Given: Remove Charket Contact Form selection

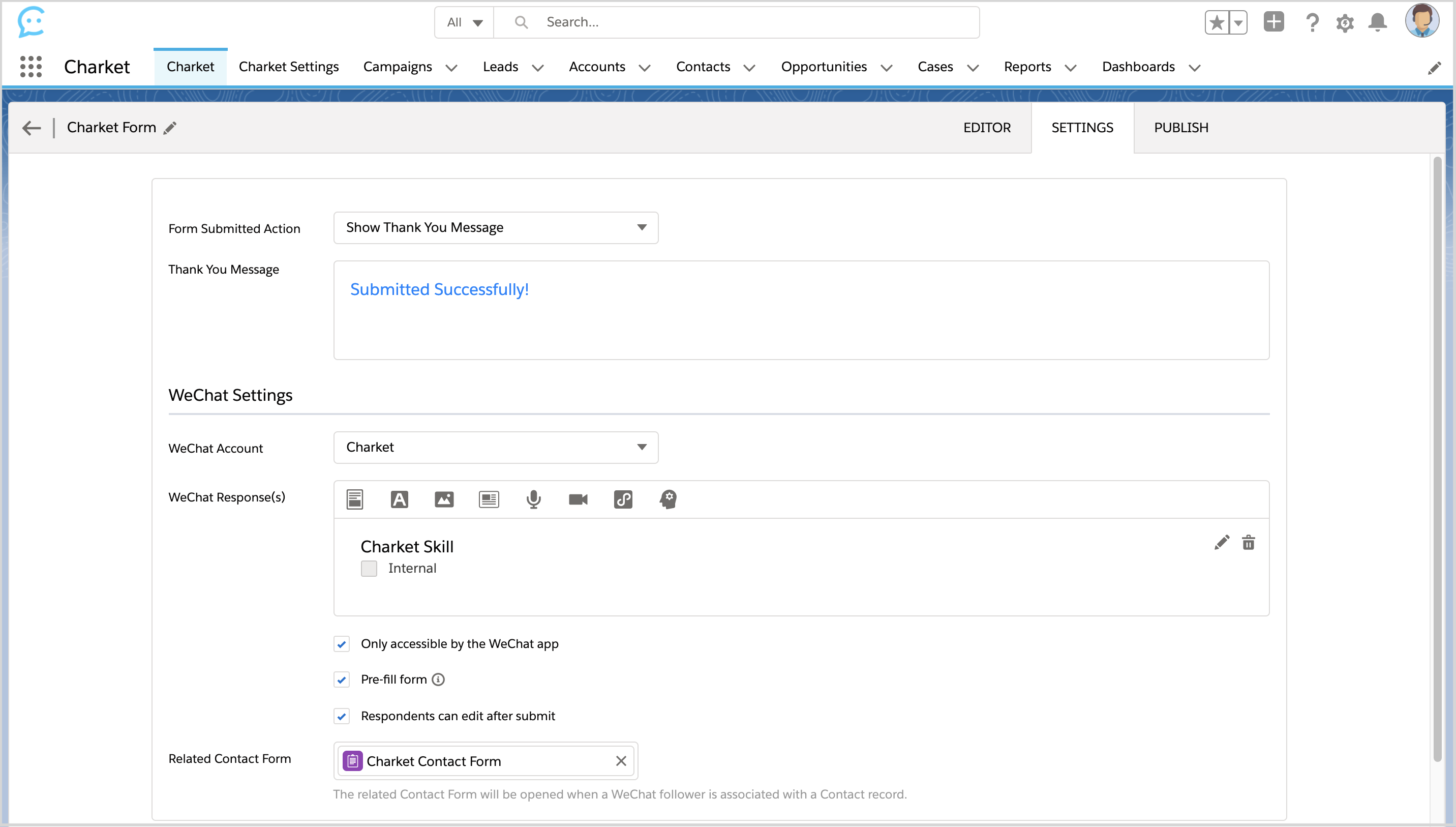Looking at the screenshot, I should pyautogui.click(x=621, y=760).
